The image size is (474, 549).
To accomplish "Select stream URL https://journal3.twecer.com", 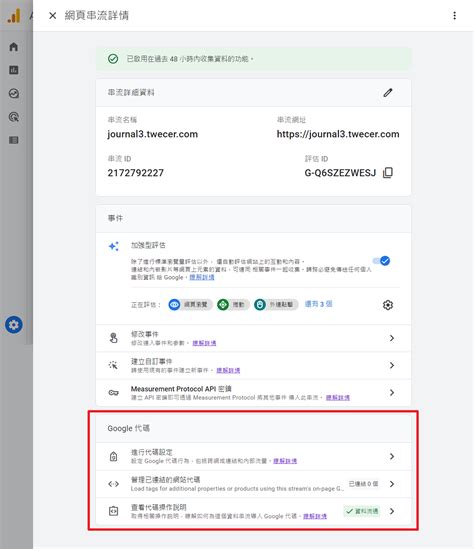I will (x=338, y=134).
